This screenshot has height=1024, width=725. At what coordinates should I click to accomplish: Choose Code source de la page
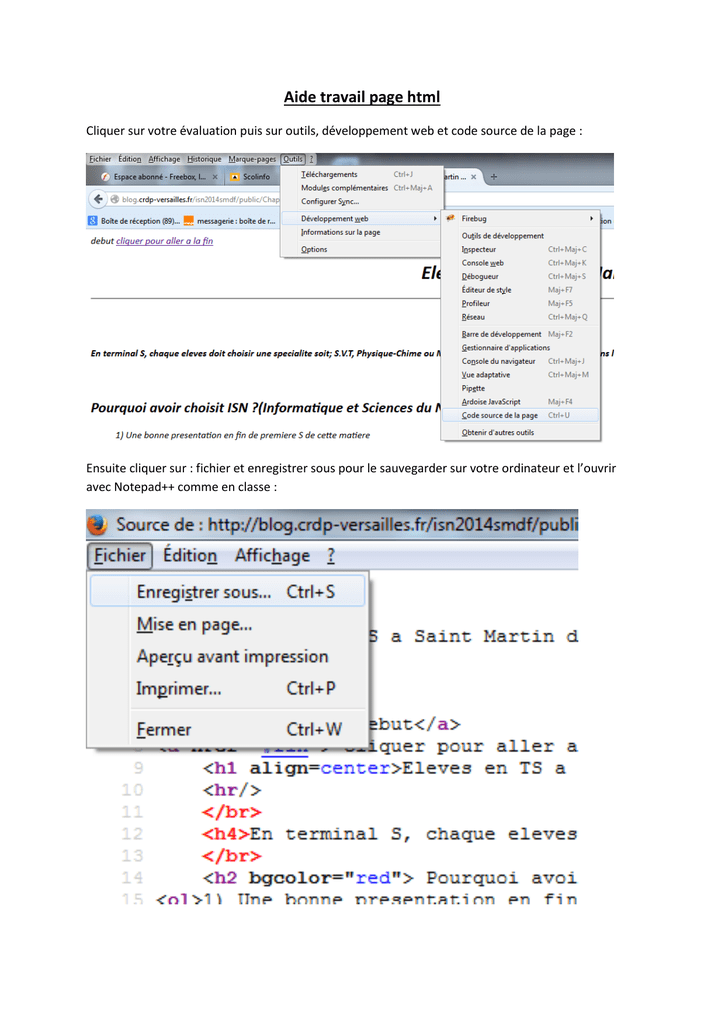coord(521,415)
